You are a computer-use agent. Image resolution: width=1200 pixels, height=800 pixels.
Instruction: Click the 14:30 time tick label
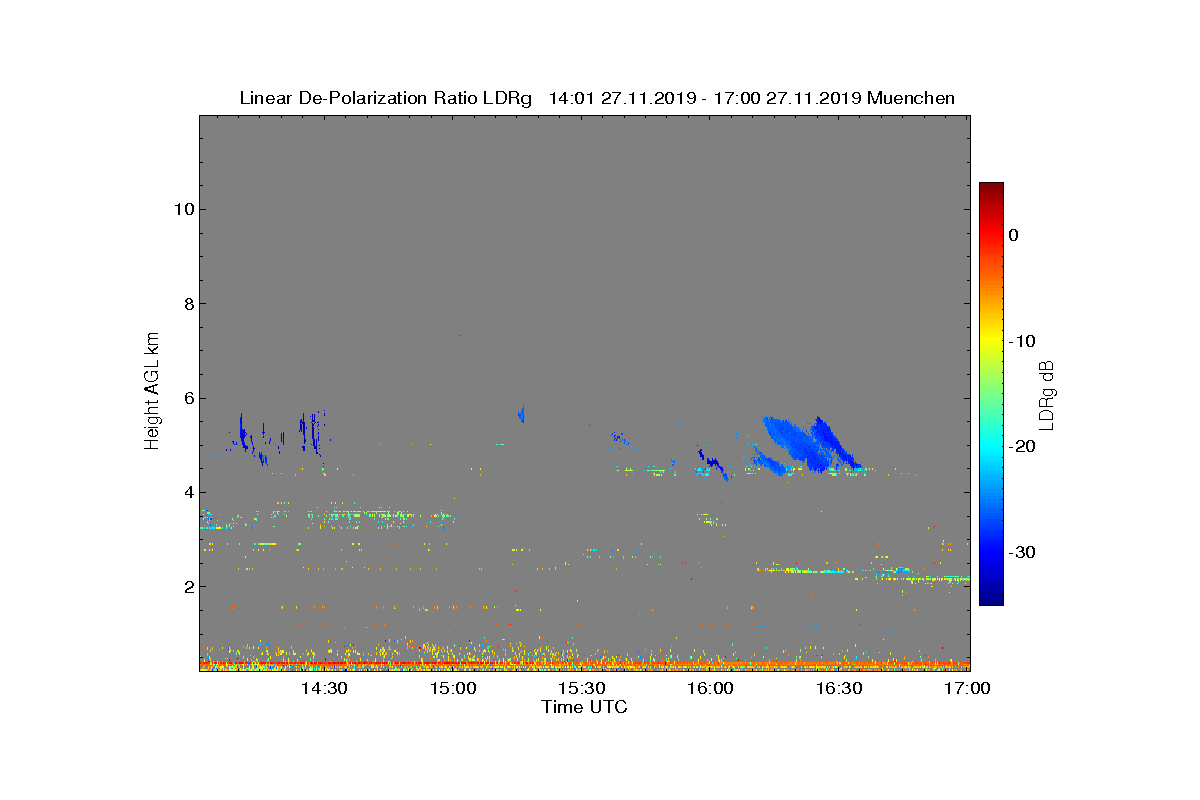324,688
